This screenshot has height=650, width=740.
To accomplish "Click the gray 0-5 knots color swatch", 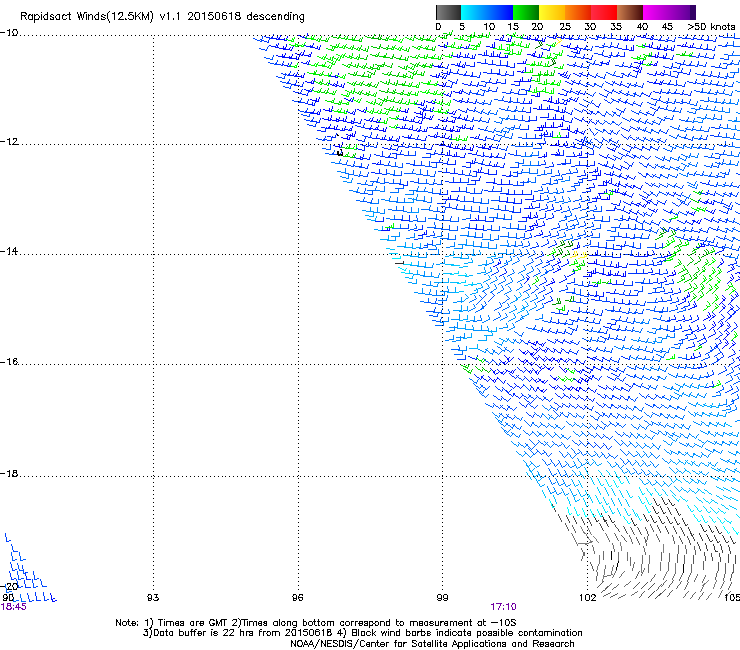I will click(x=448, y=12).
